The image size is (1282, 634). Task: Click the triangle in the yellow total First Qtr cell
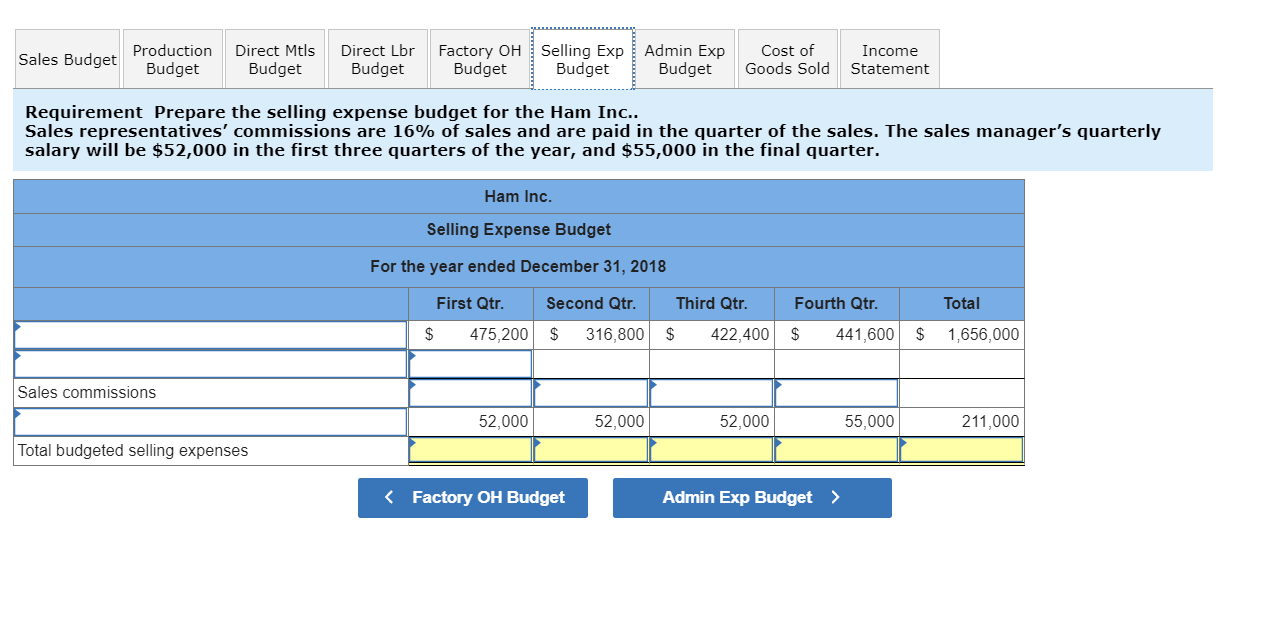pos(412,442)
